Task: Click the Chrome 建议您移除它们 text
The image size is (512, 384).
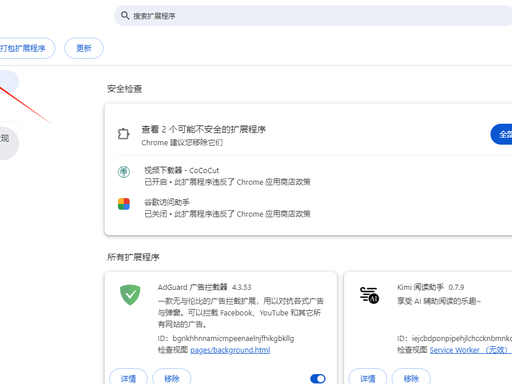Action: pyautogui.click(x=182, y=143)
